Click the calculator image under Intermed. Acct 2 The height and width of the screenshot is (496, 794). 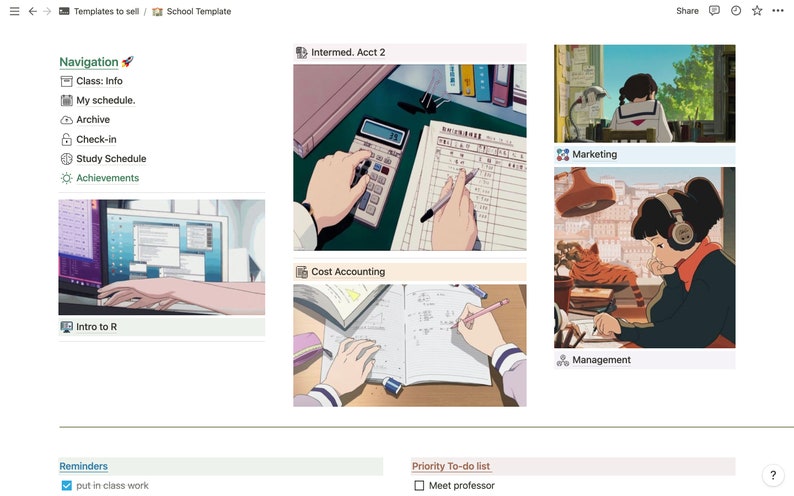tap(410, 157)
